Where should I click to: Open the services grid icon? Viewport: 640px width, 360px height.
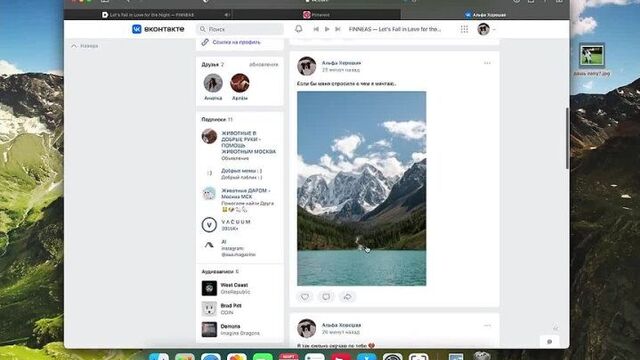pyautogui.click(x=464, y=29)
